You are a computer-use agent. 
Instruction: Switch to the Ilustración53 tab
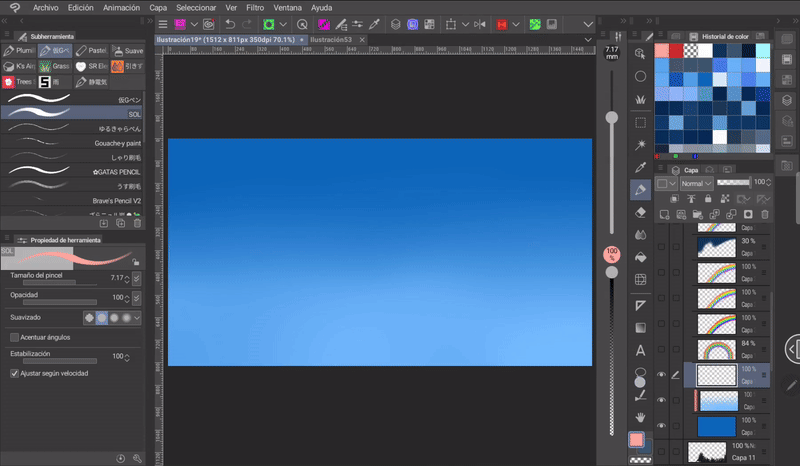pyautogui.click(x=330, y=40)
